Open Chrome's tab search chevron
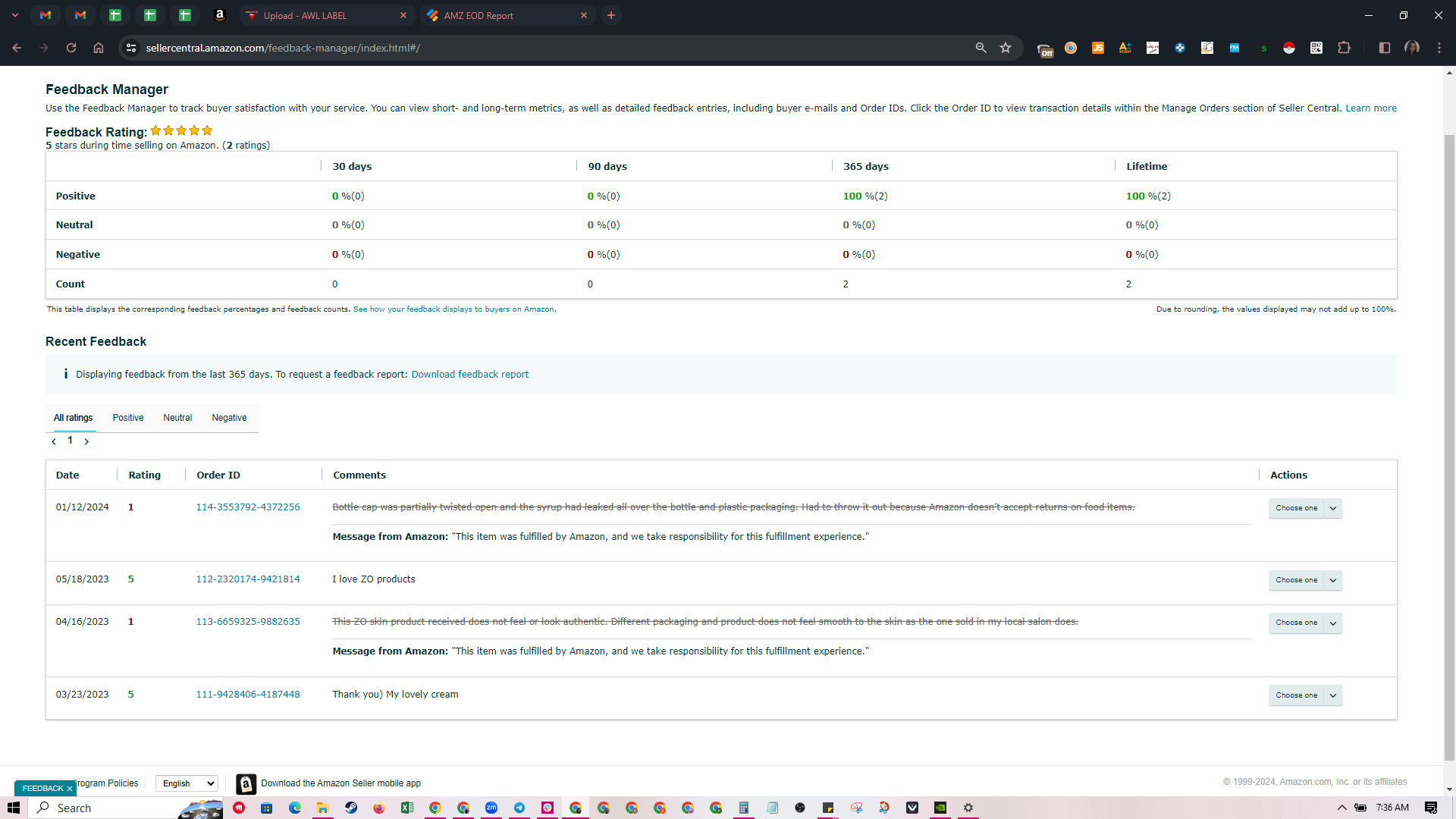1456x819 pixels. (15, 15)
